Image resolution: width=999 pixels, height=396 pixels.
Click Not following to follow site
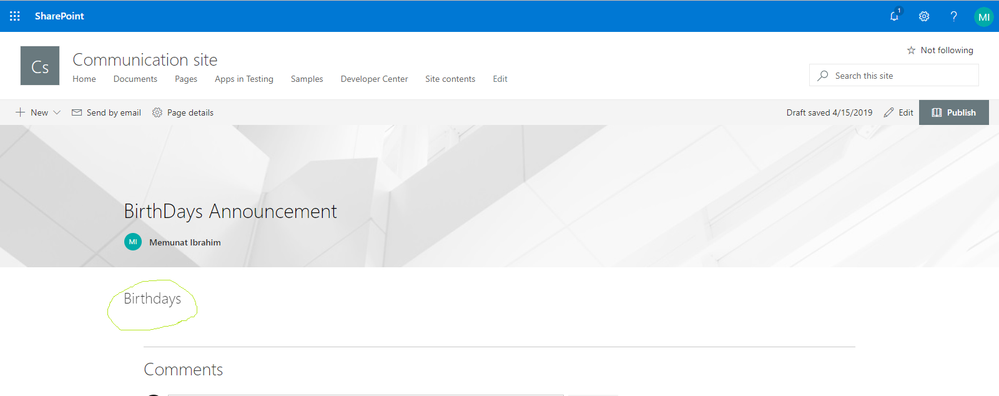pyautogui.click(x=947, y=50)
